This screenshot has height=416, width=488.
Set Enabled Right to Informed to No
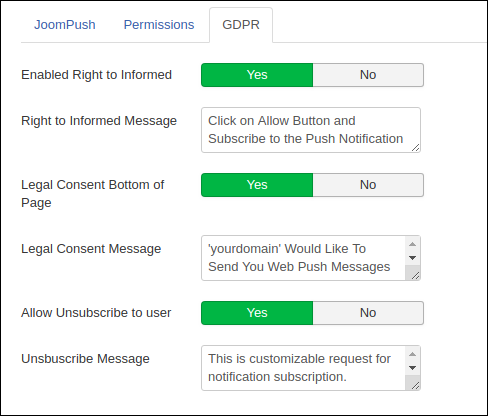click(368, 75)
